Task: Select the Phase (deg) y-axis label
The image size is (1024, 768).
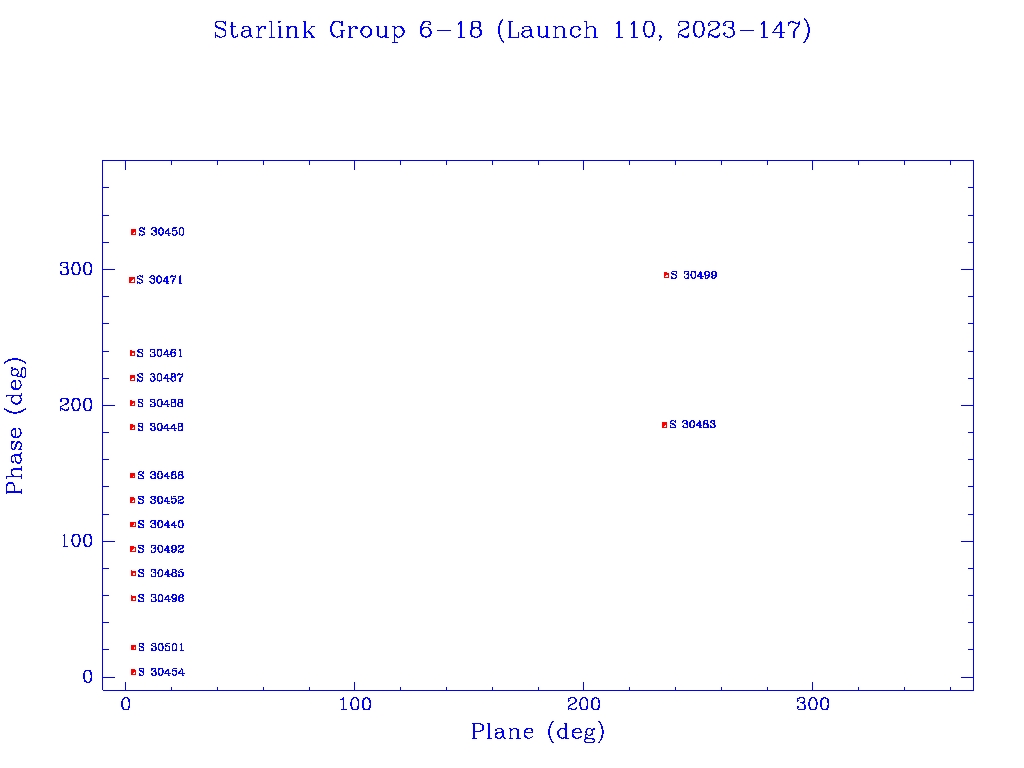Action: point(16,425)
